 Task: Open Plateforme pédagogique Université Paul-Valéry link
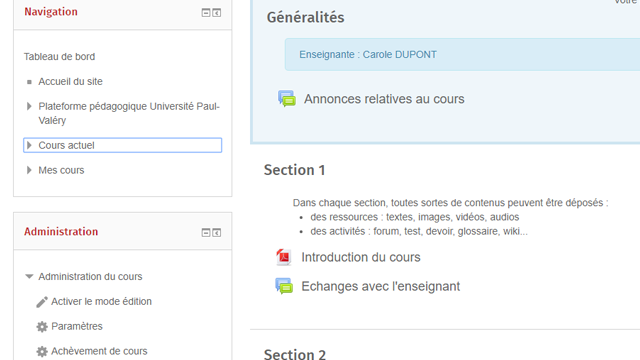coord(129,113)
